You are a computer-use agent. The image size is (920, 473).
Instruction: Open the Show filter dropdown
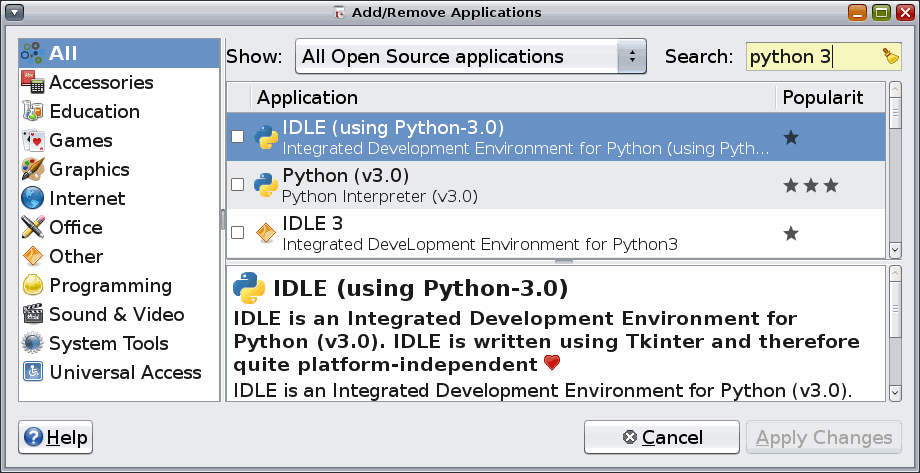pyautogui.click(x=470, y=57)
